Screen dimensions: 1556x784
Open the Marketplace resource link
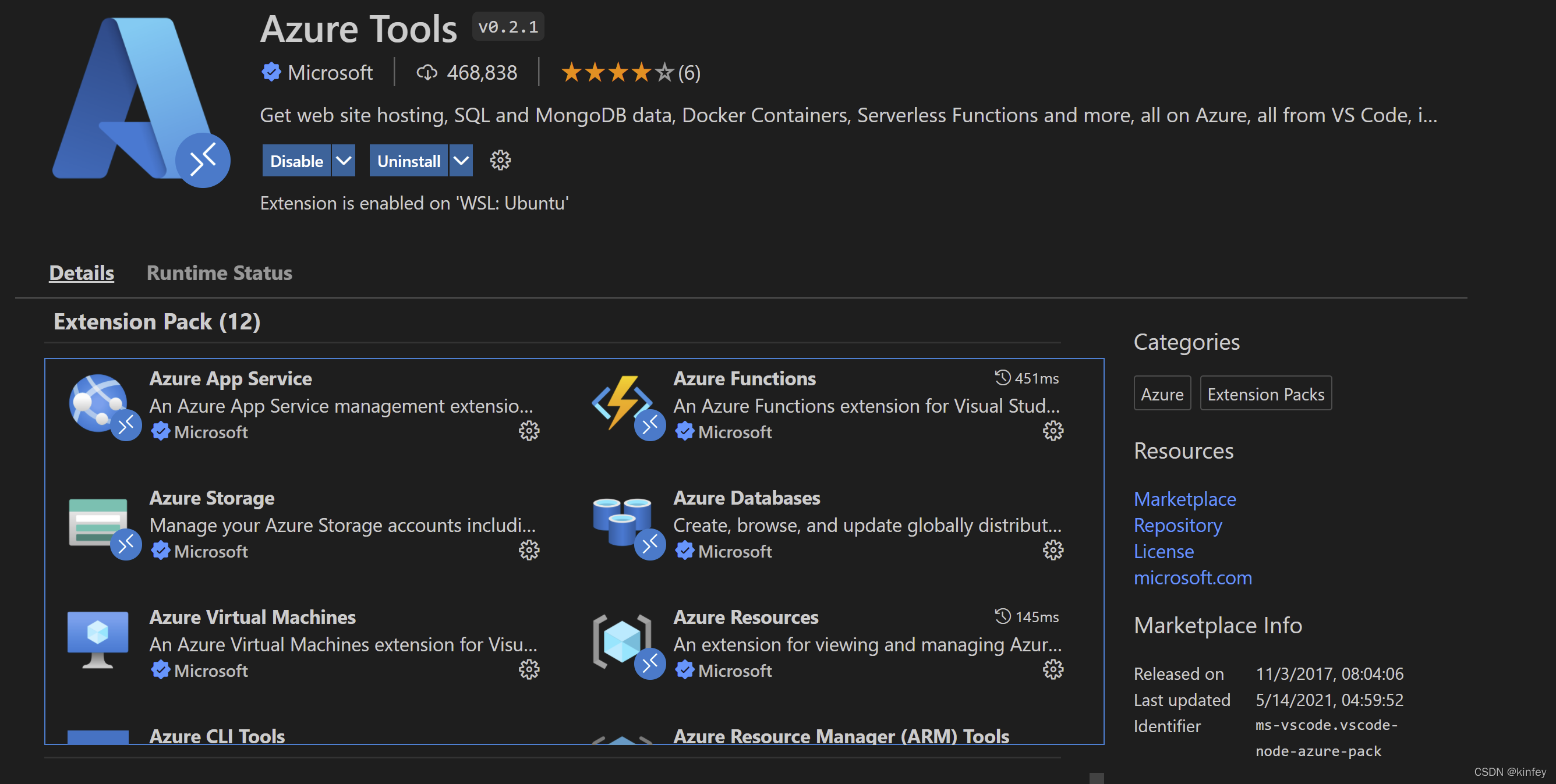1184,499
